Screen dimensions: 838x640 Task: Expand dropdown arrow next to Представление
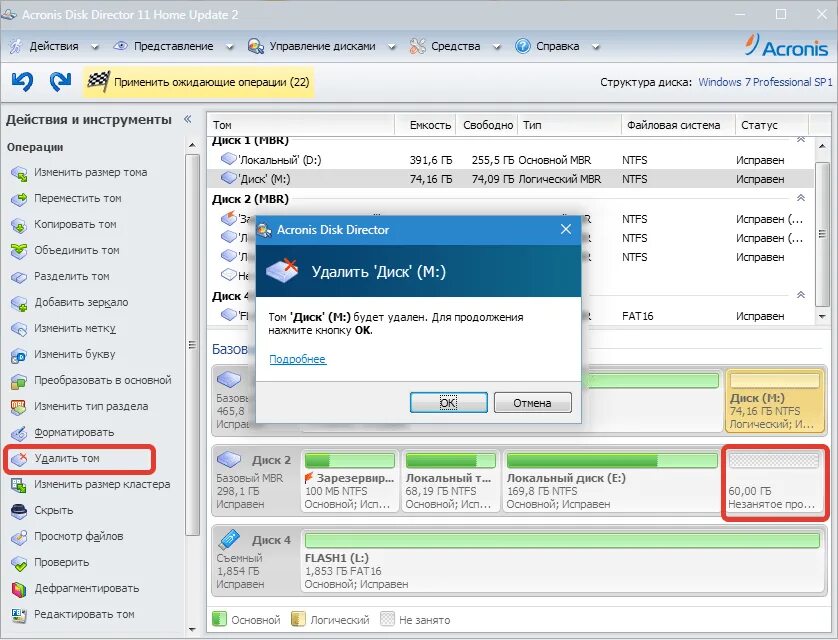229,47
